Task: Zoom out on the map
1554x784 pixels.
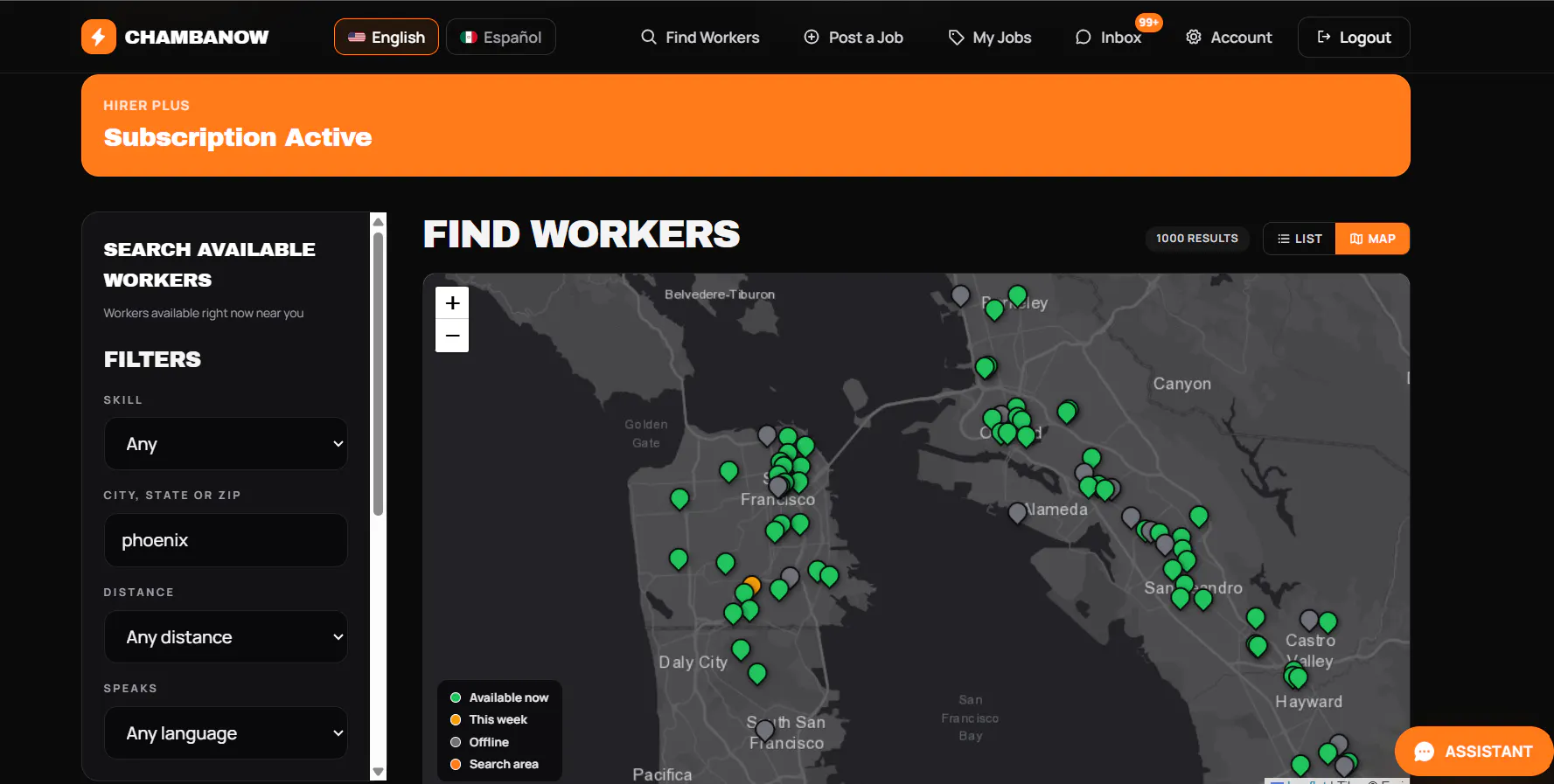Action: click(452, 336)
